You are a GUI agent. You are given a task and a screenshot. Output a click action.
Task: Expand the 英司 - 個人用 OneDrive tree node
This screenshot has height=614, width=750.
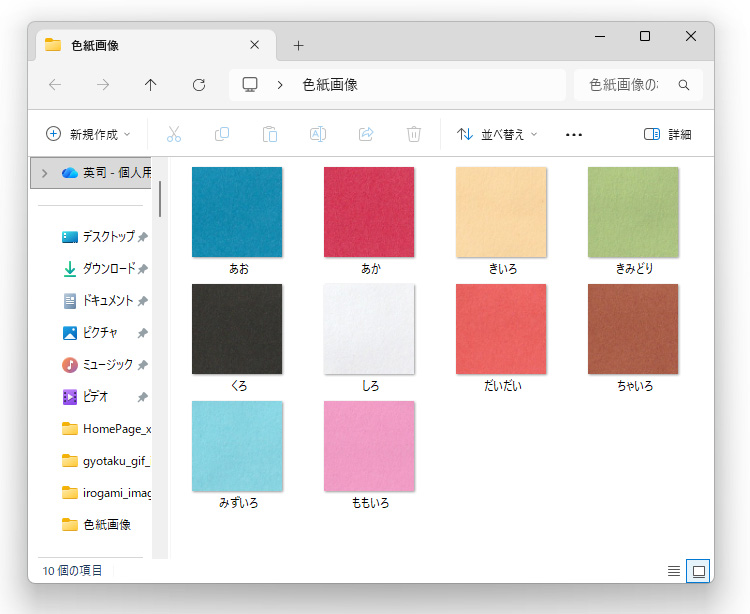[x=45, y=173]
